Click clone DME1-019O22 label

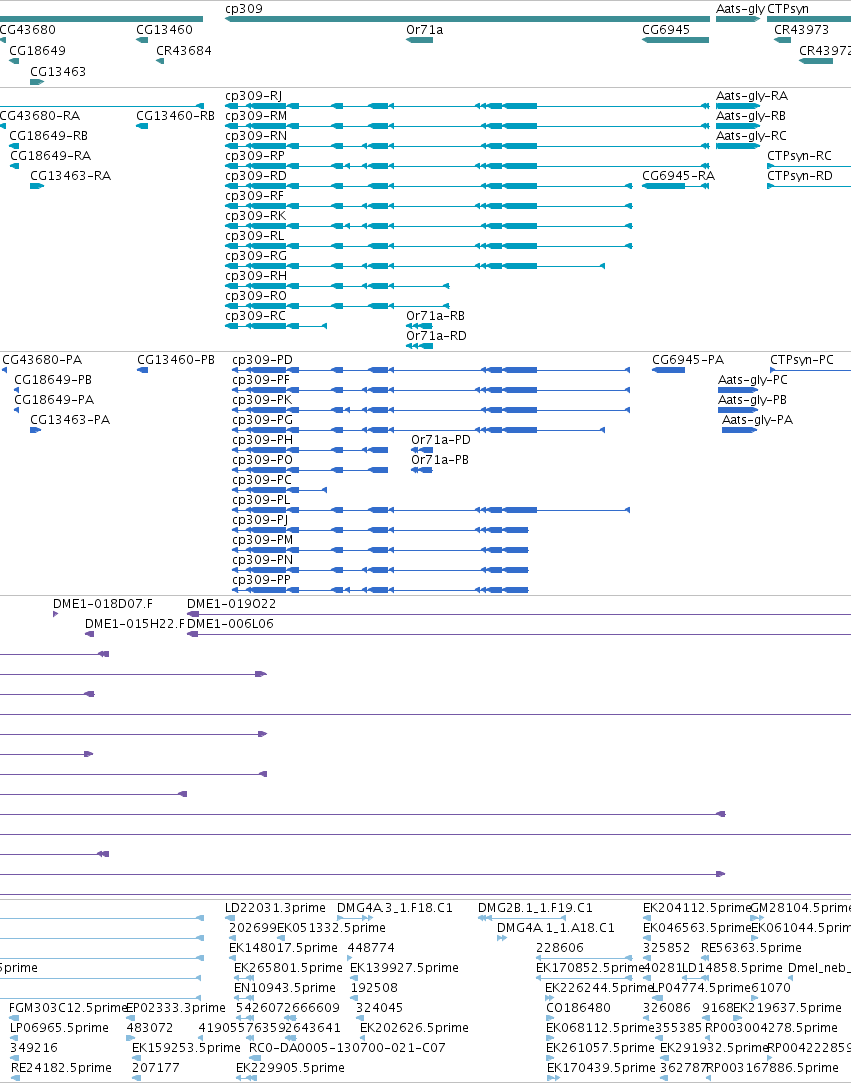click(231, 603)
